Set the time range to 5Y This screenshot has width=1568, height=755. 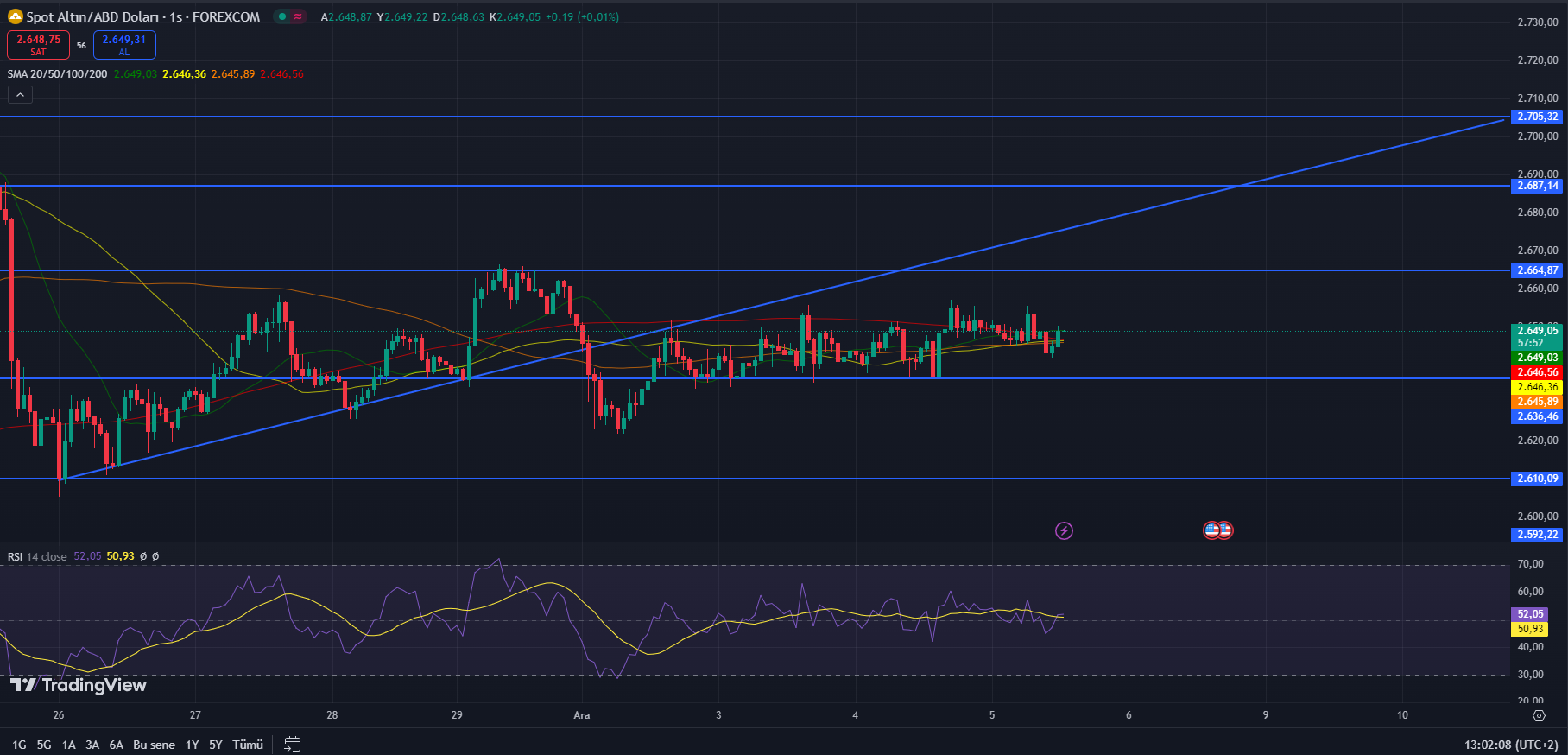pyautogui.click(x=216, y=745)
